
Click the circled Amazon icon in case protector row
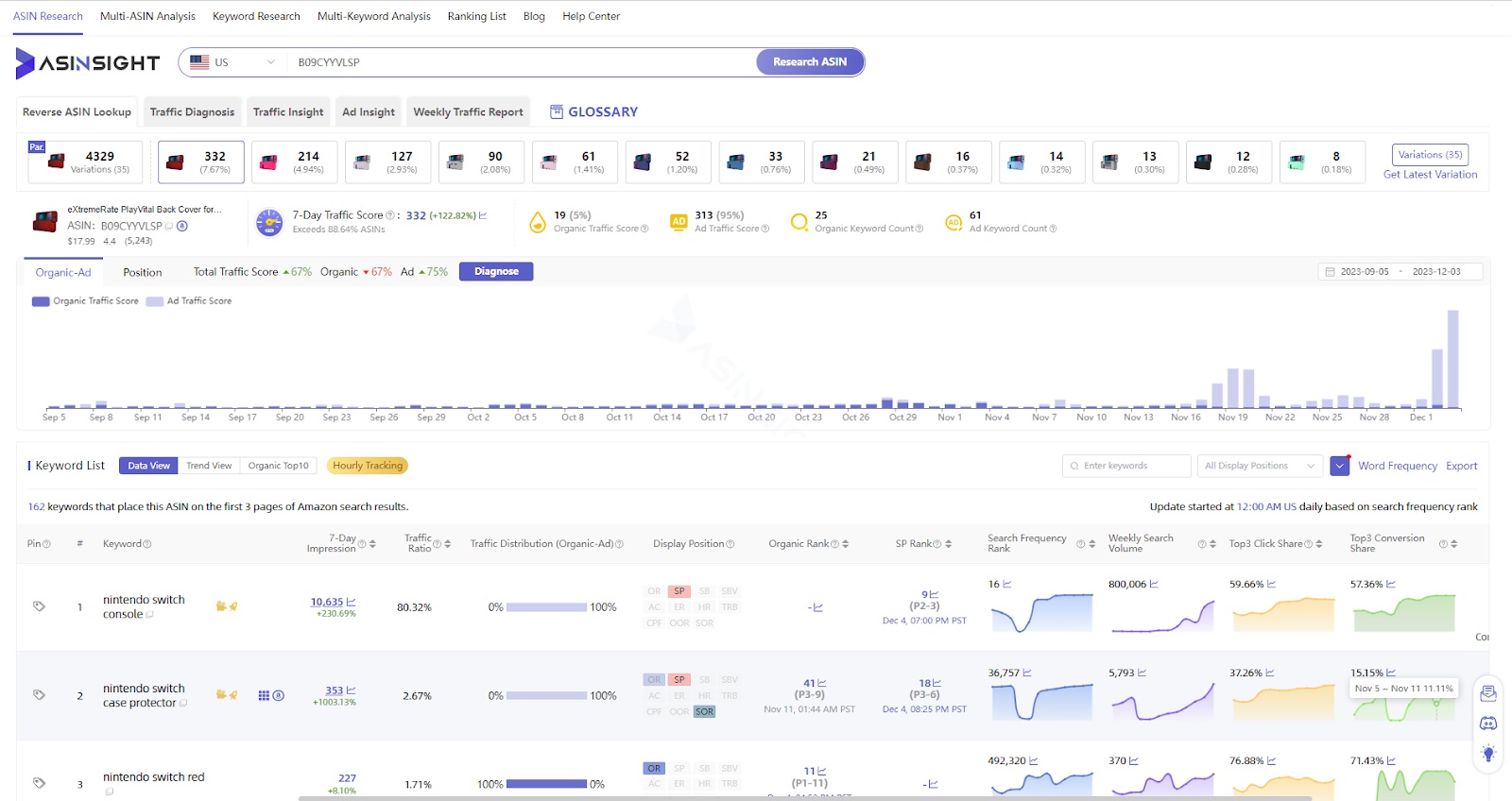click(279, 695)
